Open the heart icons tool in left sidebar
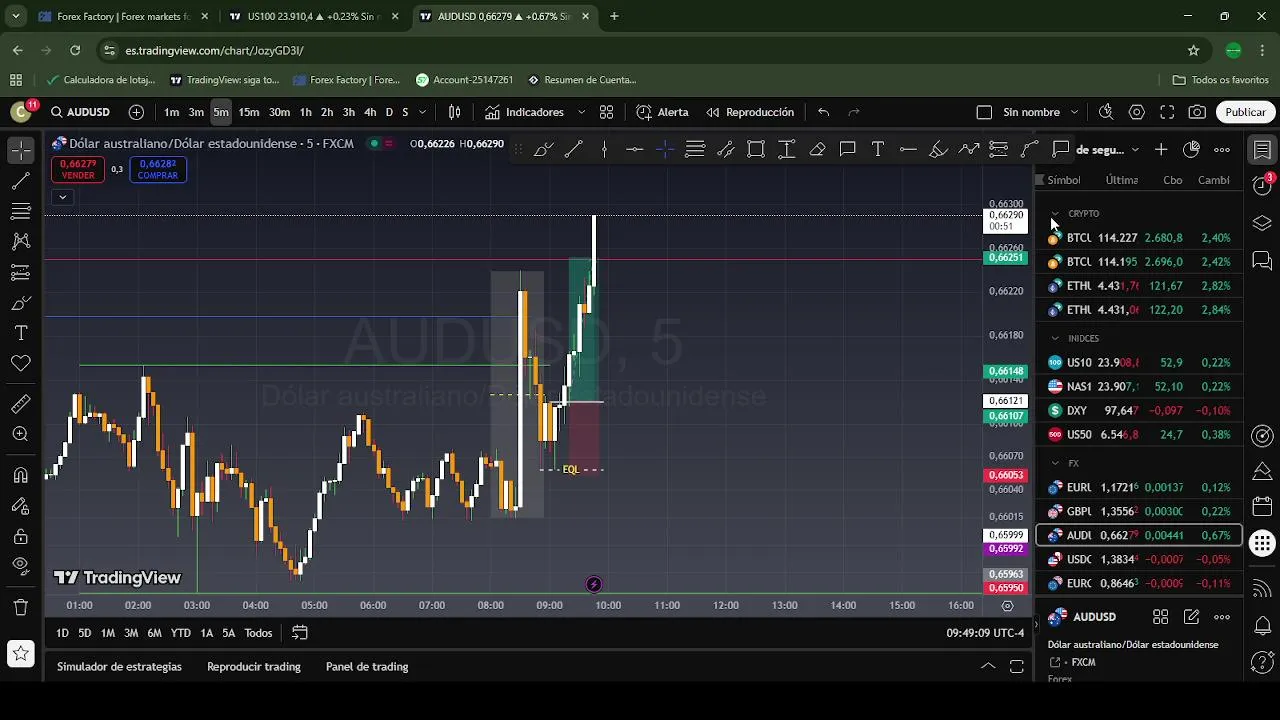The image size is (1280, 720). pyautogui.click(x=20, y=363)
